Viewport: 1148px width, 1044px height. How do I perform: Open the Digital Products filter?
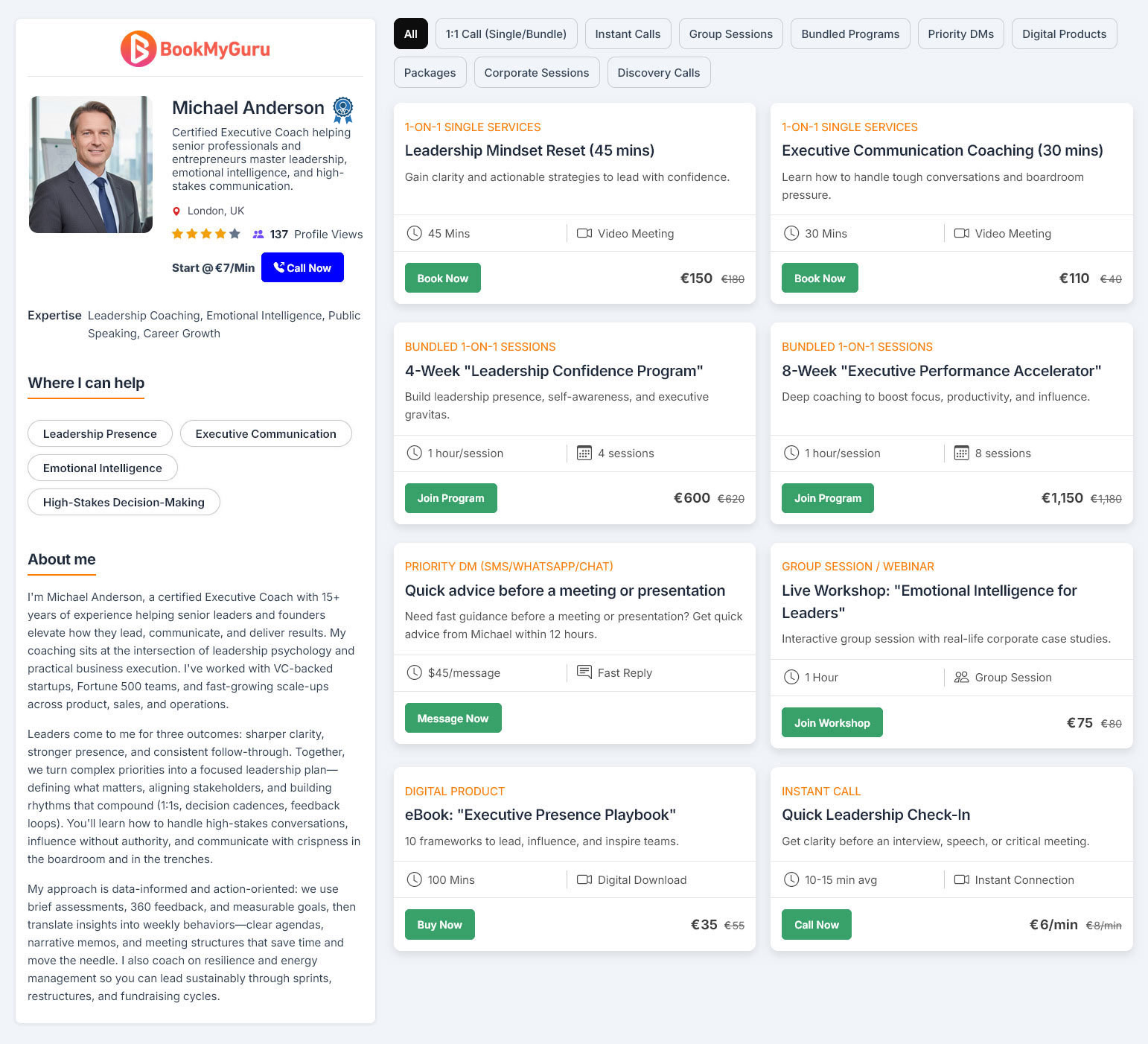[1064, 34]
